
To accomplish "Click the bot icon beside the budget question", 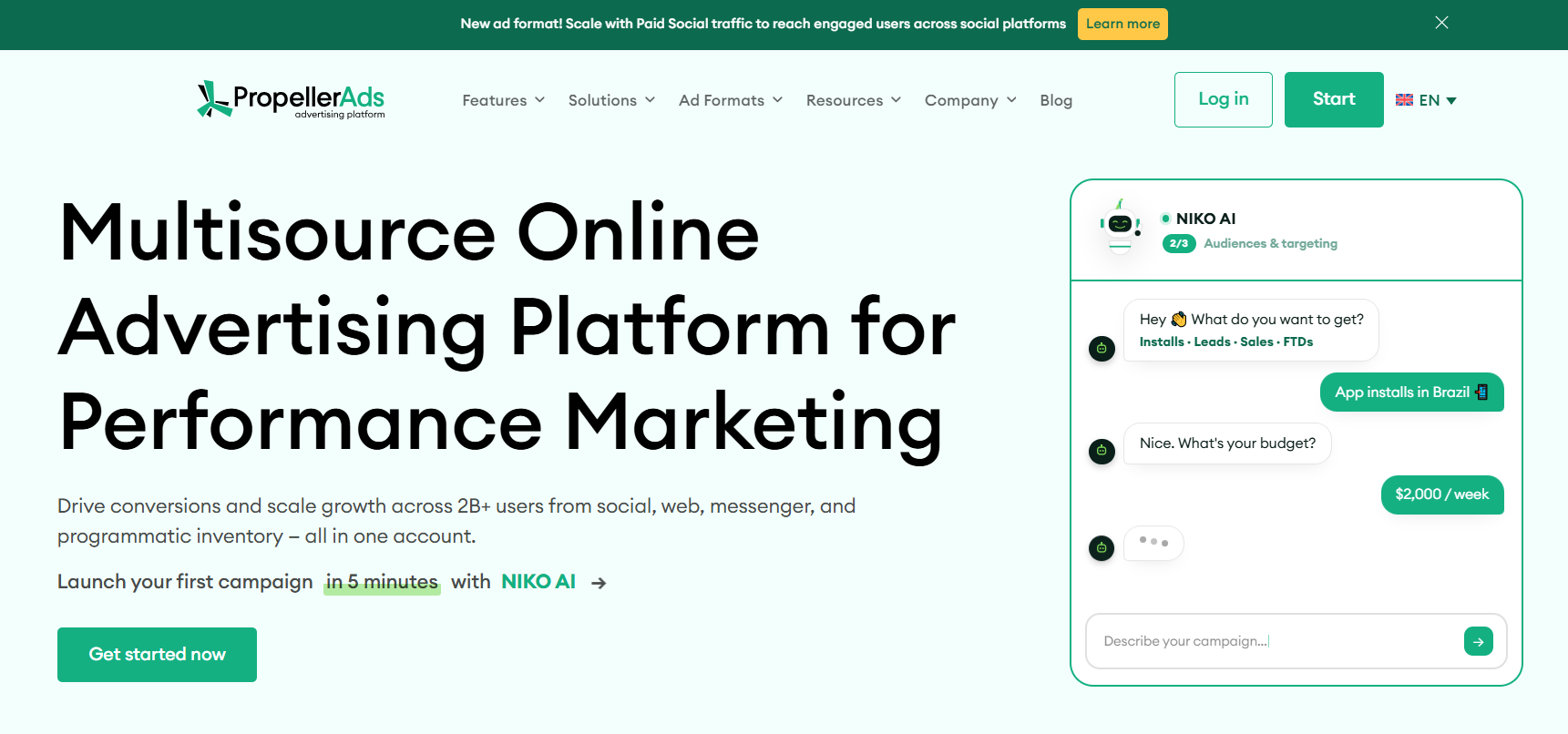I will (1102, 451).
